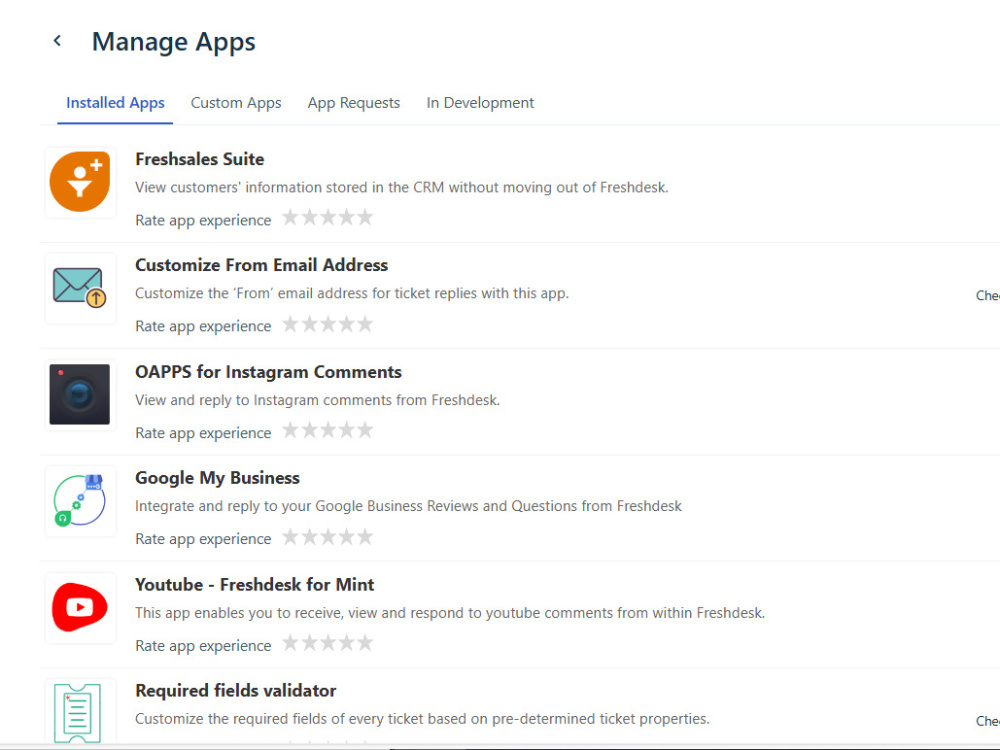Rate Customize From Email Address five stars

pos(365,324)
